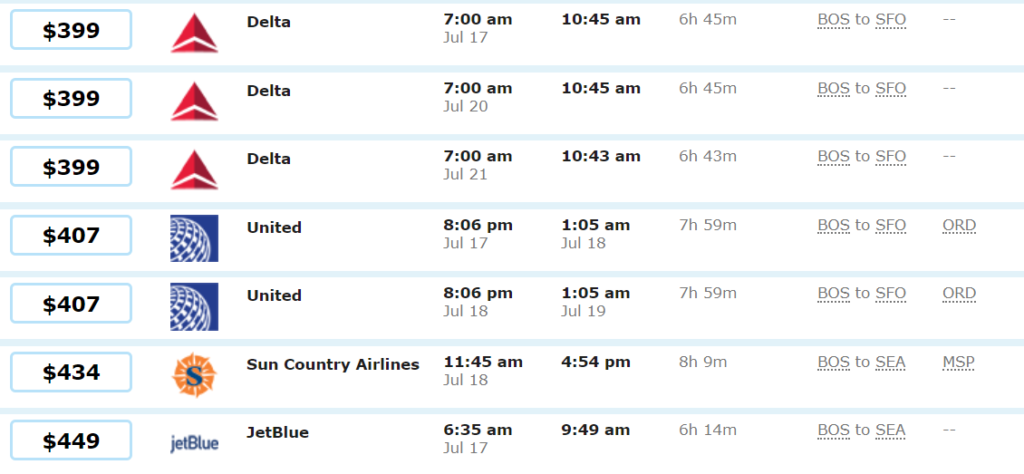Choose the $407 United Jul 18 fare

coord(71,304)
